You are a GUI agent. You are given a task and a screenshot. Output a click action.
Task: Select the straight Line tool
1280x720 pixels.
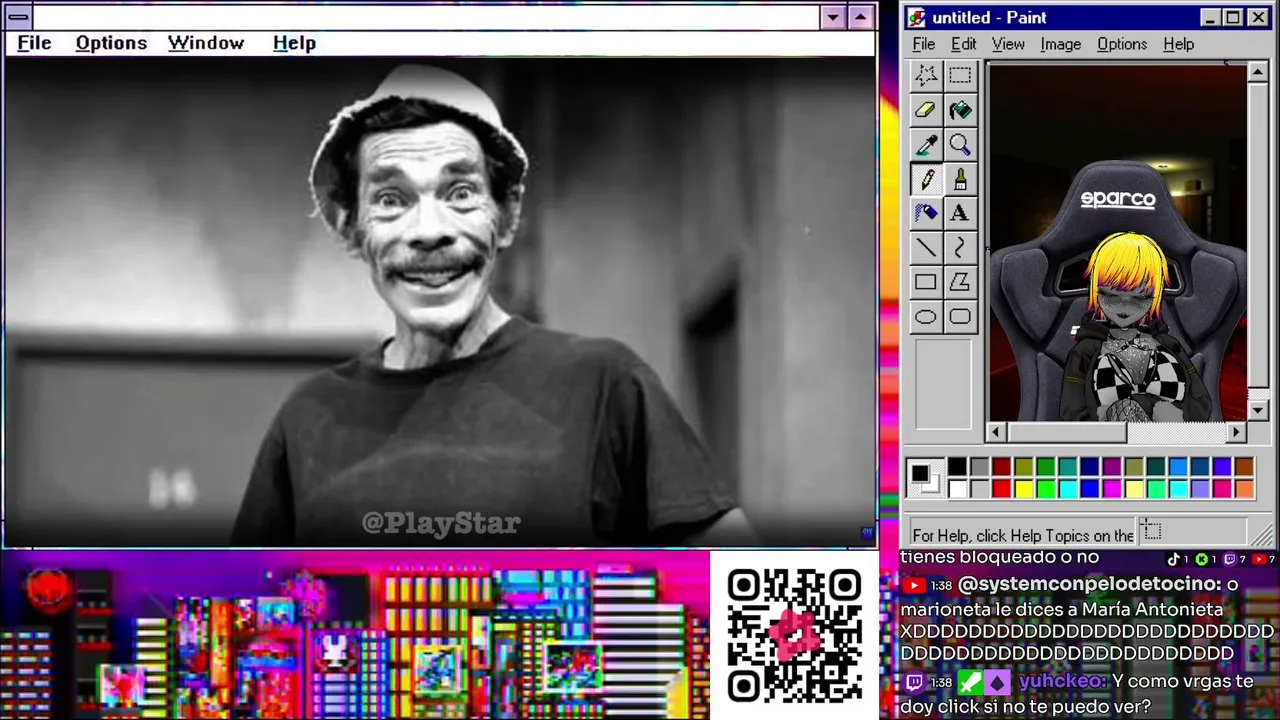(926, 248)
